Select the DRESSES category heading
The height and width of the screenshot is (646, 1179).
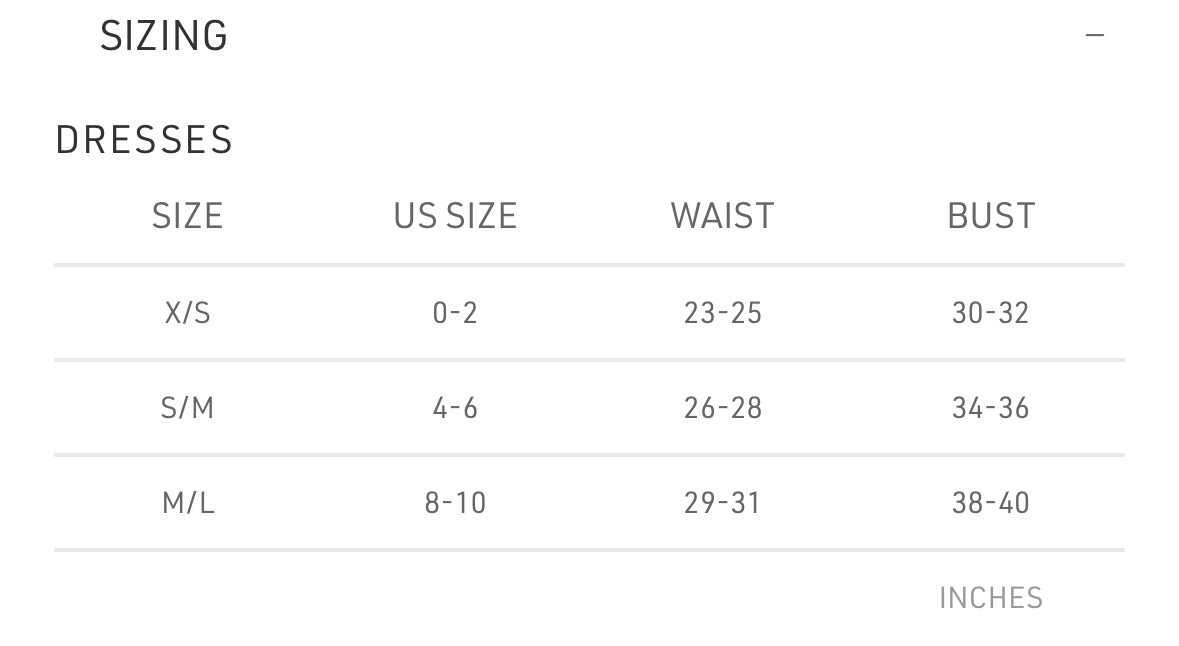(144, 140)
